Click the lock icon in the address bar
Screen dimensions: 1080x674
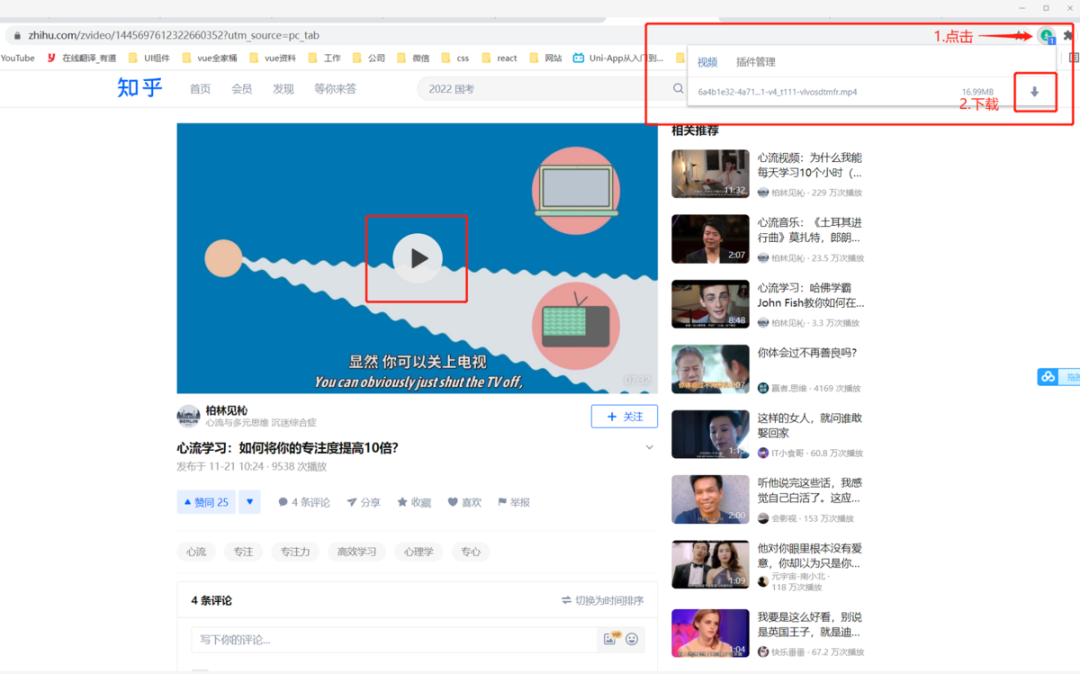point(17,35)
